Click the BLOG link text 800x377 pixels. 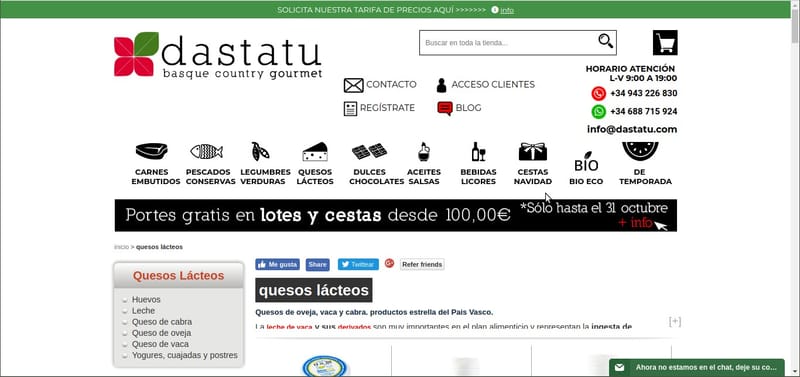pos(468,108)
